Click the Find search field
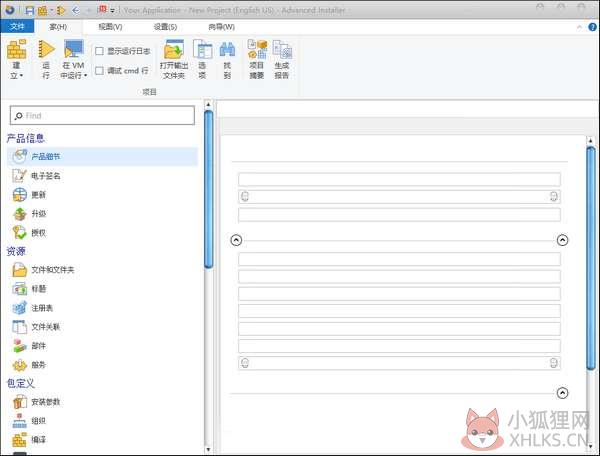The height and width of the screenshot is (456, 600). (x=102, y=116)
